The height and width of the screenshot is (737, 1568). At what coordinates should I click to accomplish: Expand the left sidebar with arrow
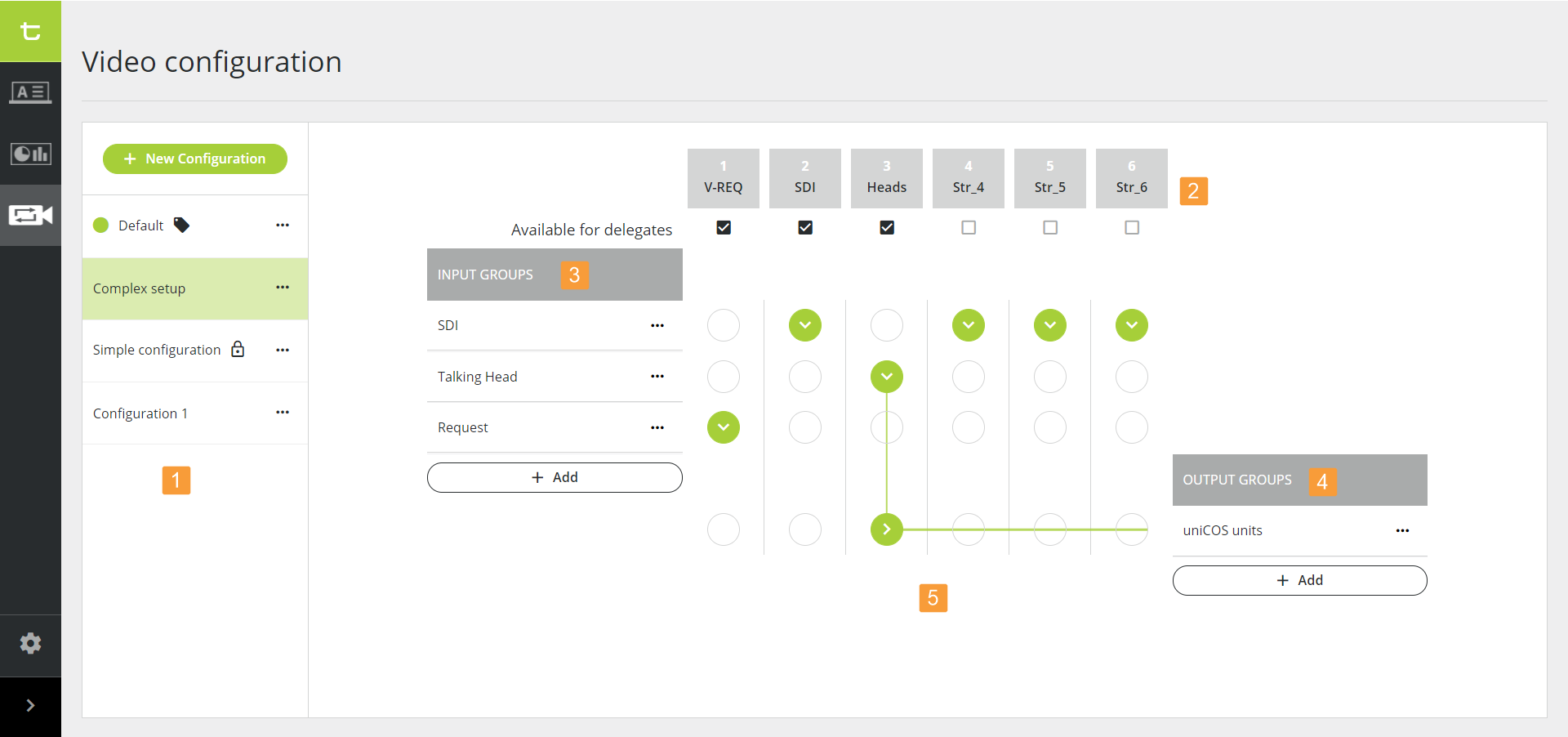coord(30,706)
